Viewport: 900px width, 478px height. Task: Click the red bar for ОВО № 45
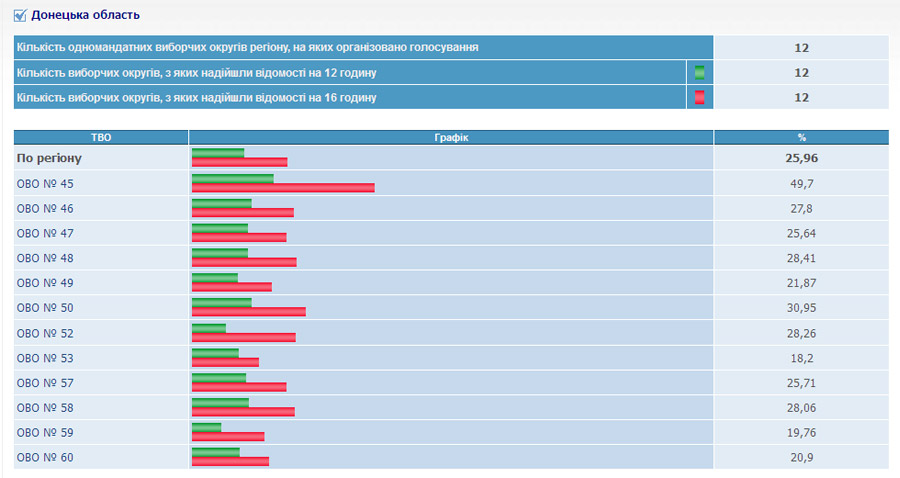pos(282,187)
